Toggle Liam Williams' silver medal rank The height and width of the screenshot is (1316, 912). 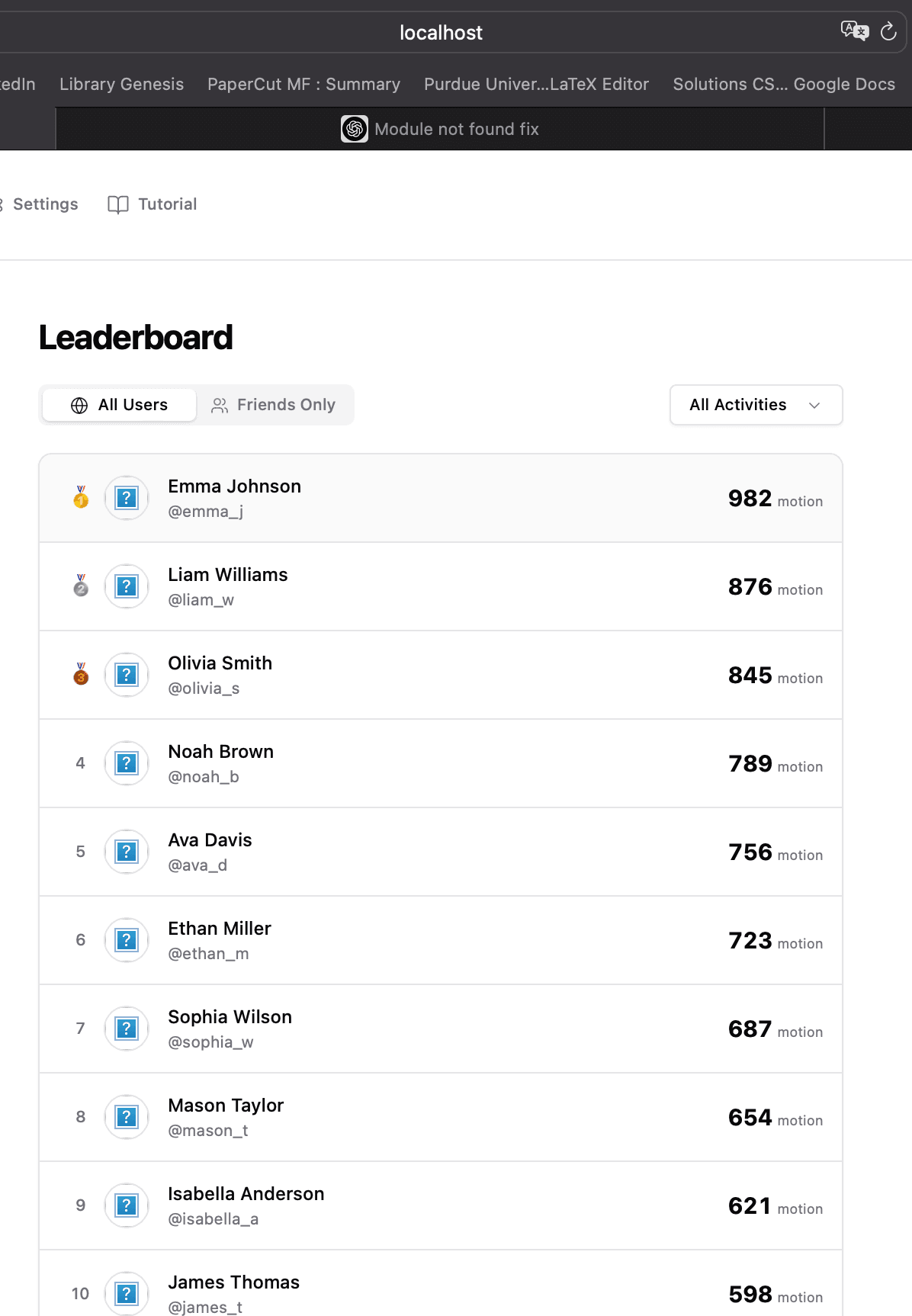click(79, 586)
